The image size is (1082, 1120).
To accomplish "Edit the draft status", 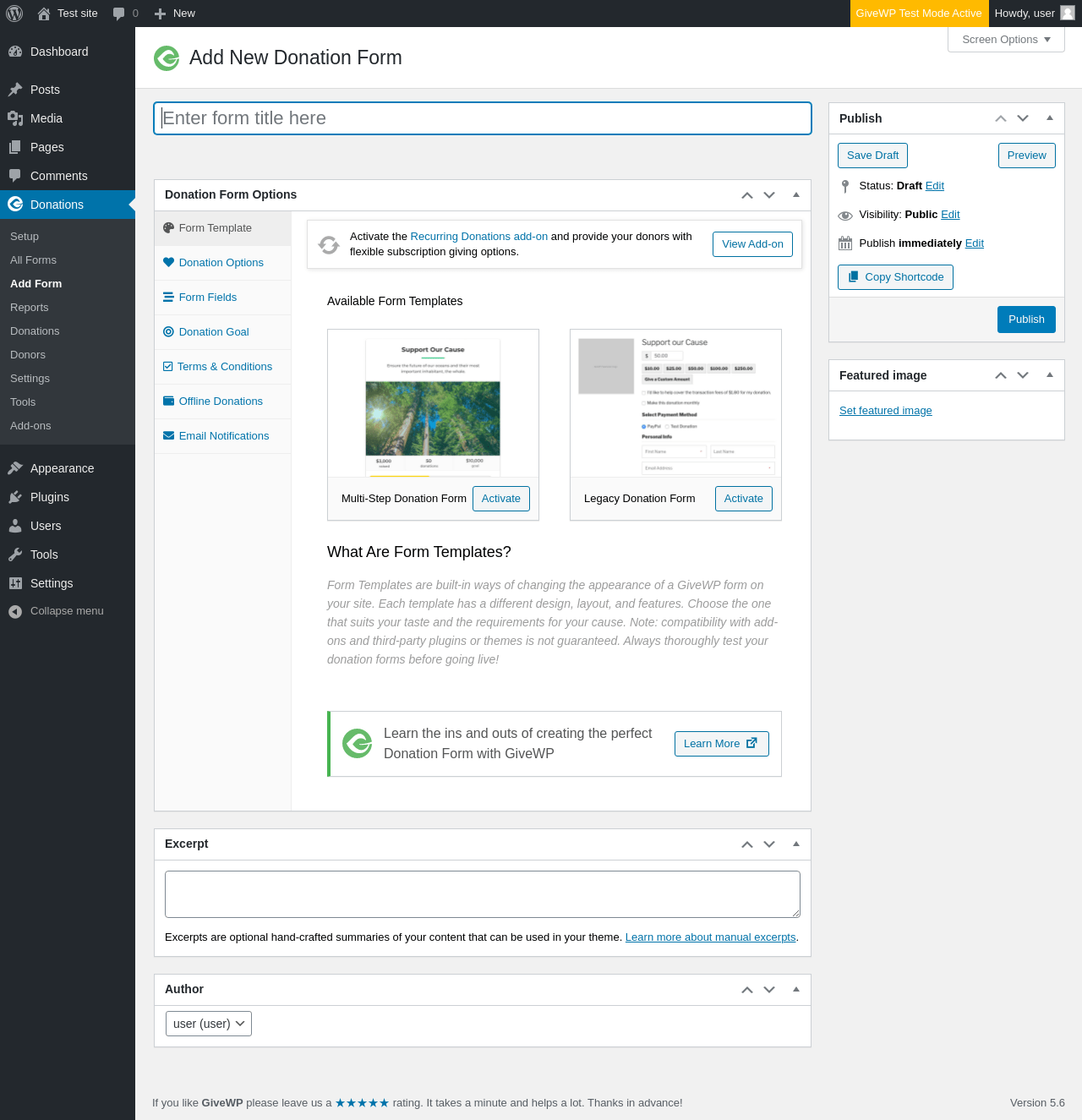I will click(x=935, y=186).
